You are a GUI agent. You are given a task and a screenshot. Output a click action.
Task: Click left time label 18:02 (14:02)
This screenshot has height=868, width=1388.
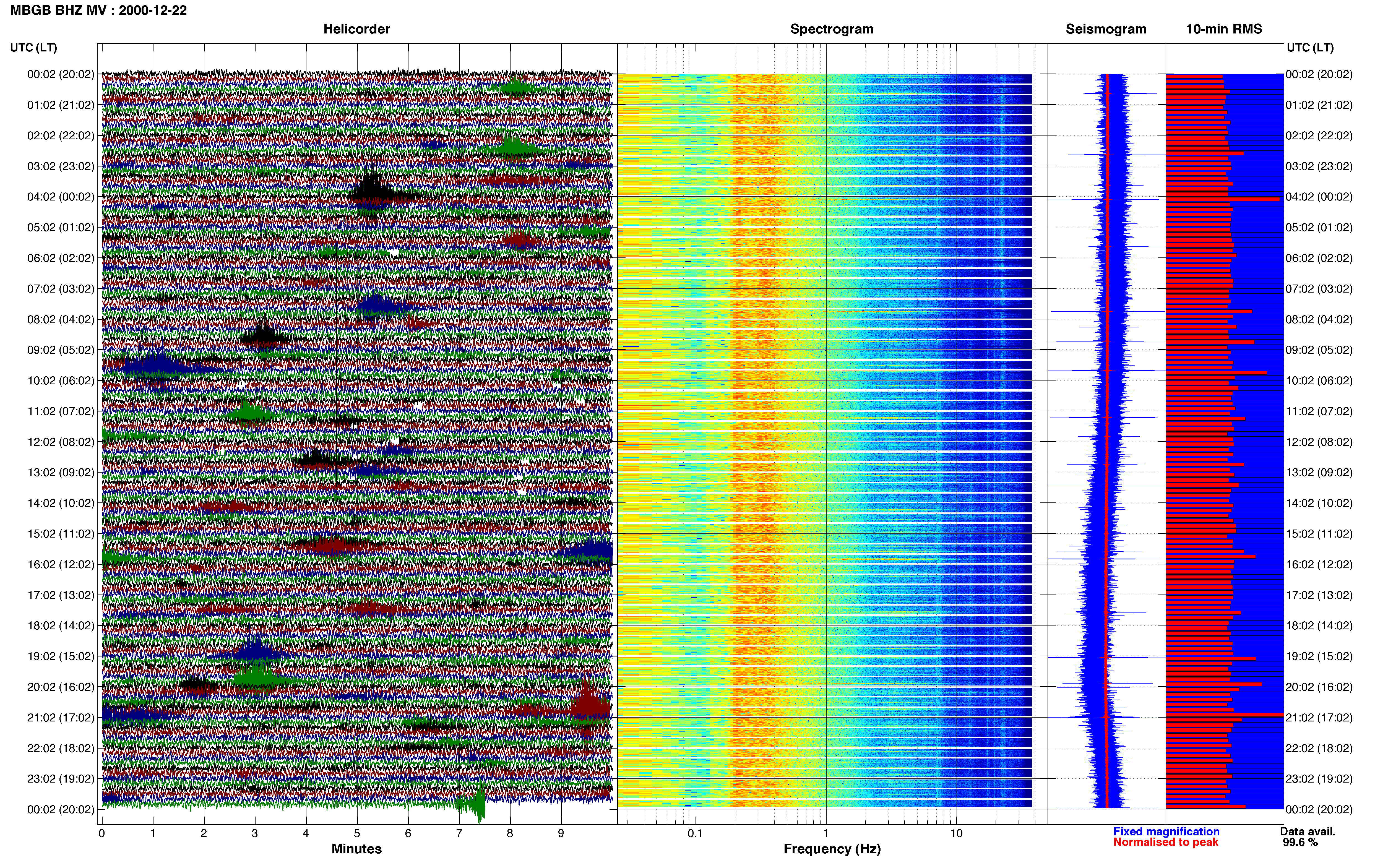[x=61, y=626]
